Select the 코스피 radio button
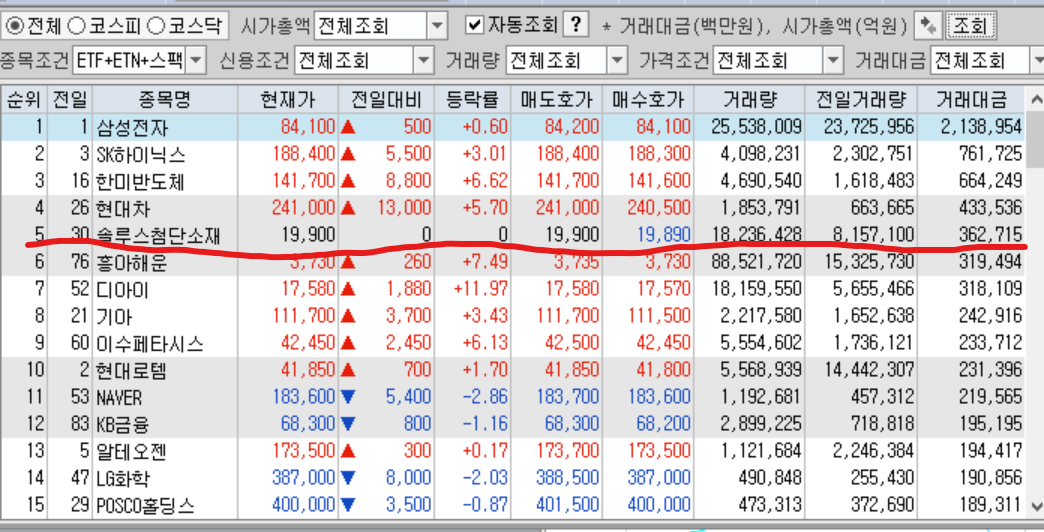 coord(77,26)
